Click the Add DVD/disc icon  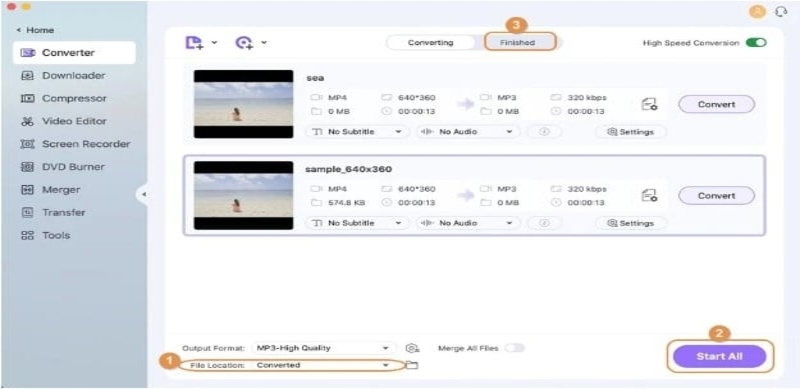point(244,43)
